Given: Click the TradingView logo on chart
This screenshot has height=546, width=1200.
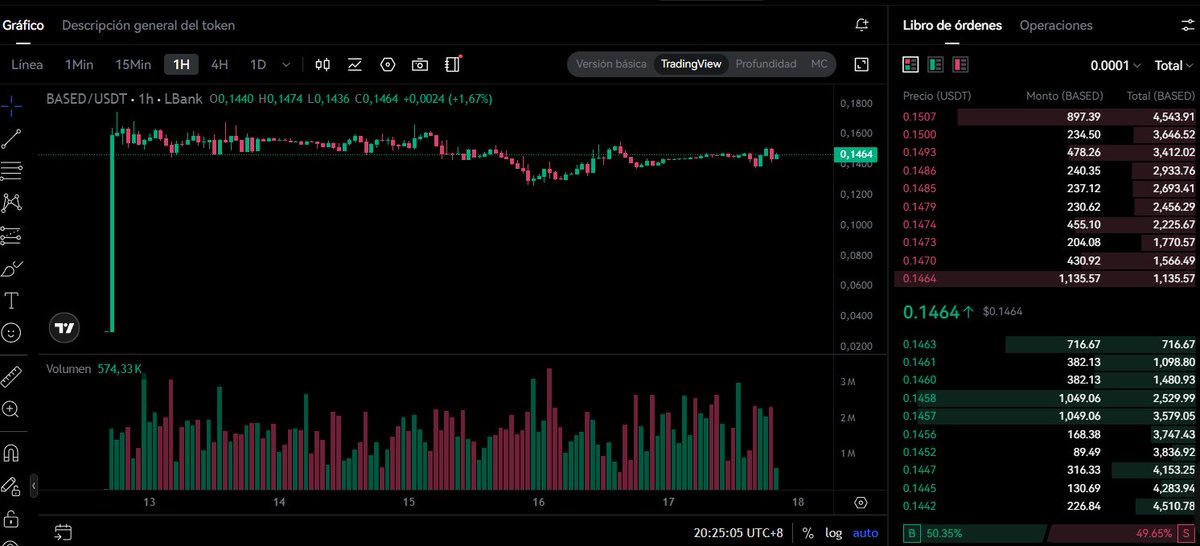Looking at the screenshot, I should 64,328.
